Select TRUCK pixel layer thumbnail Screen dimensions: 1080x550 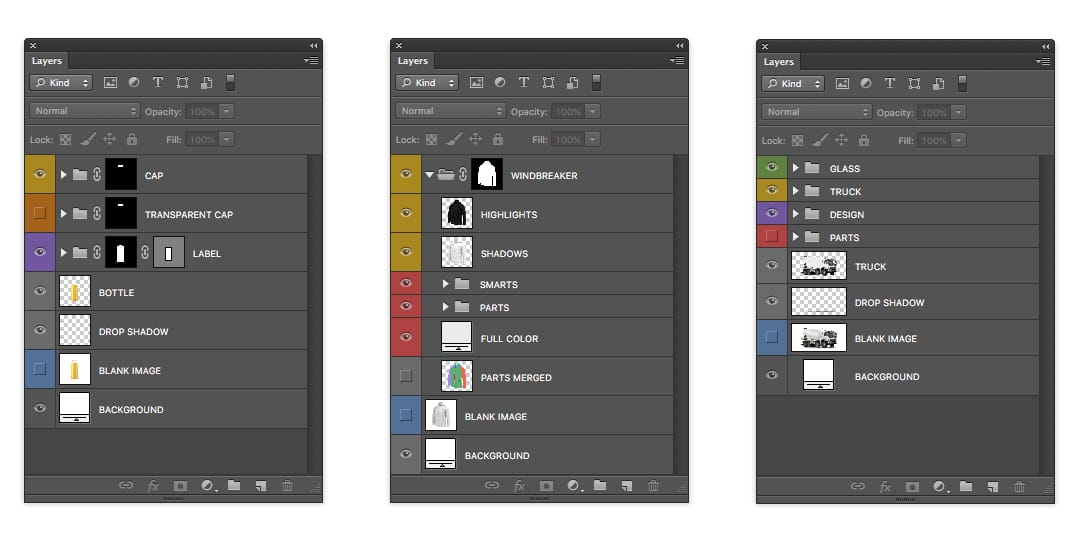tap(818, 266)
